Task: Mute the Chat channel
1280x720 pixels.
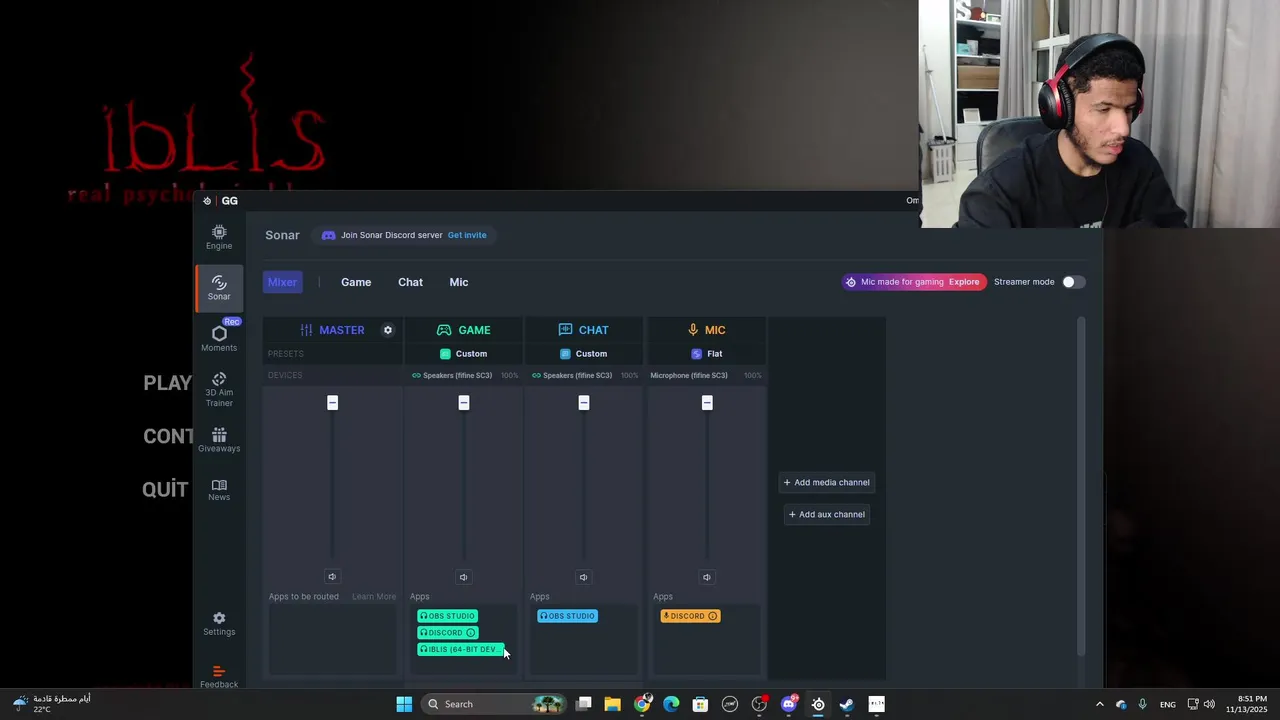Action: click(583, 577)
